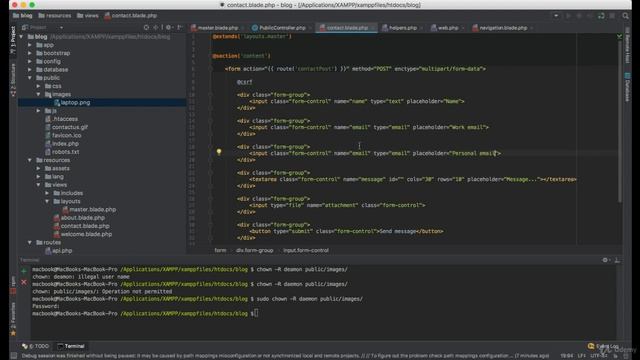
Task: Open the TODO tool window
Action: pyautogui.click(x=36, y=346)
